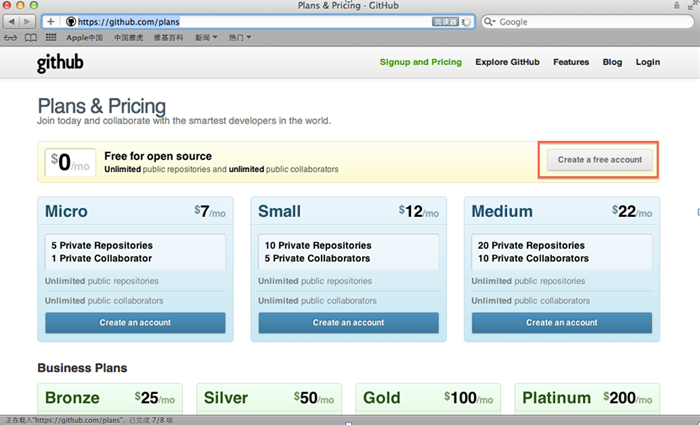The width and height of the screenshot is (700, 425).
Task: Click 20 Private Repositories text
Action: click(531, 246)
